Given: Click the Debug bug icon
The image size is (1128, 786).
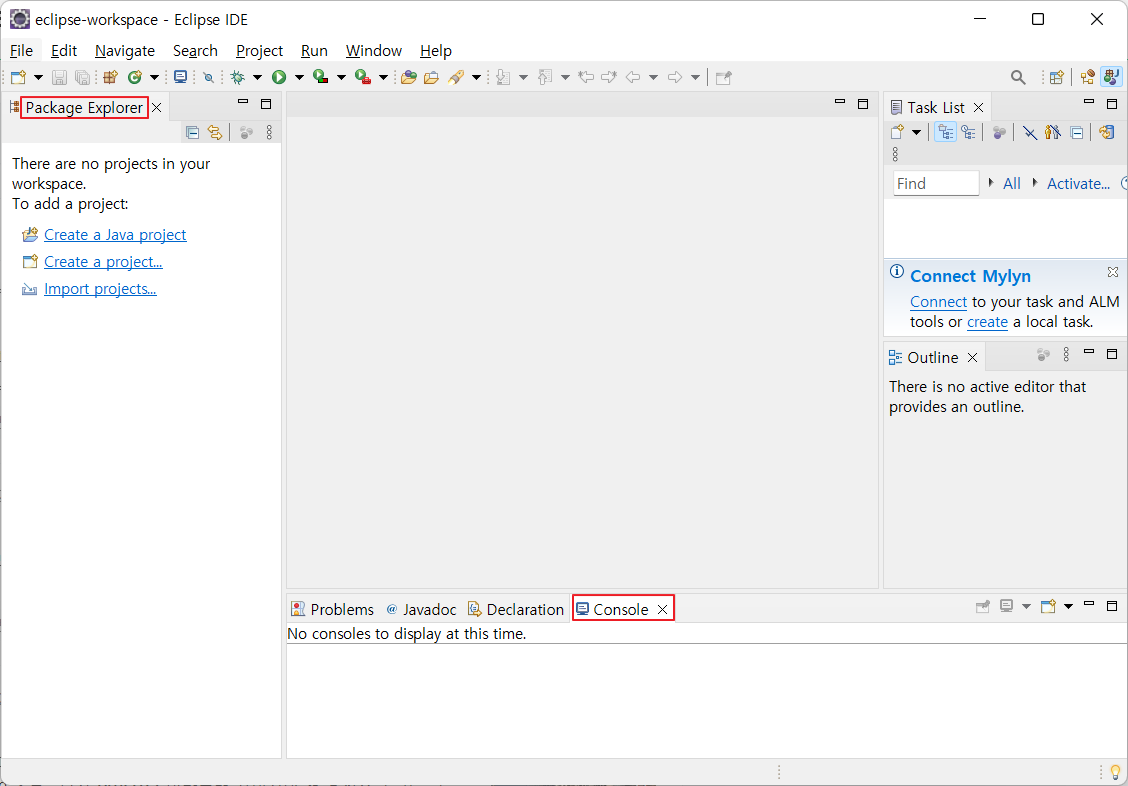Looking at the screenshot, I should 237,77.
